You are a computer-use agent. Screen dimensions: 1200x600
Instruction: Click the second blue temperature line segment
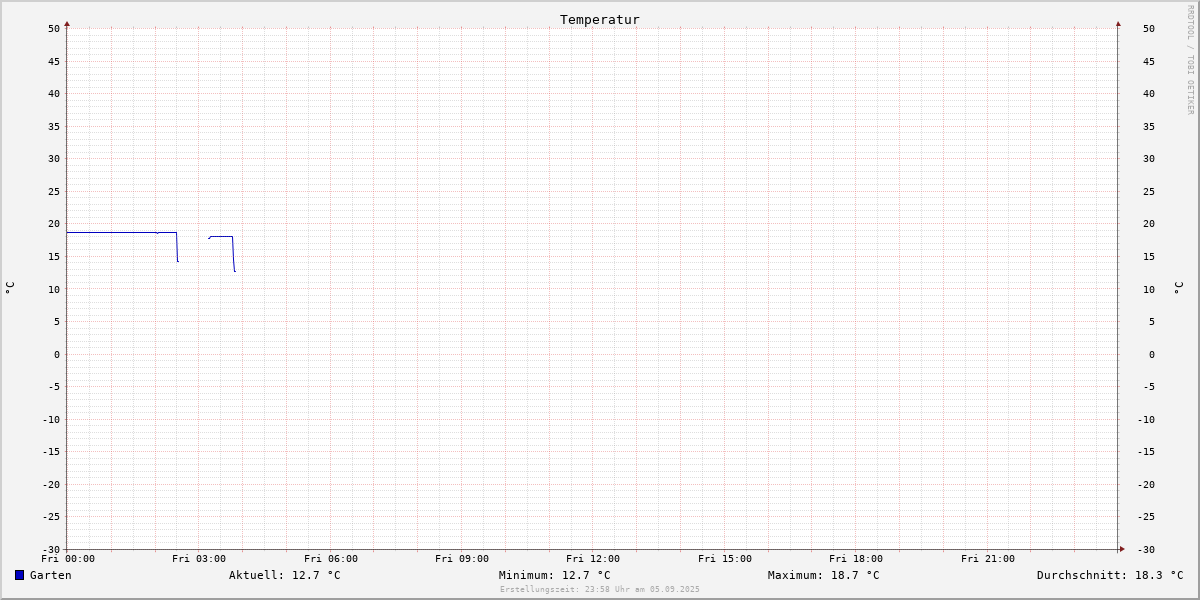coord(221,237)
